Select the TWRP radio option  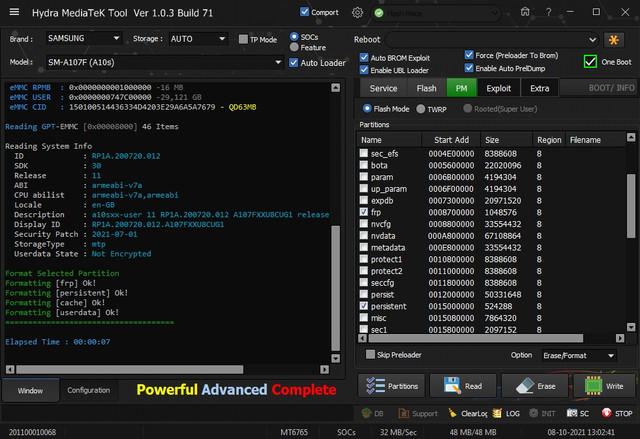click(x=421, y=108)
